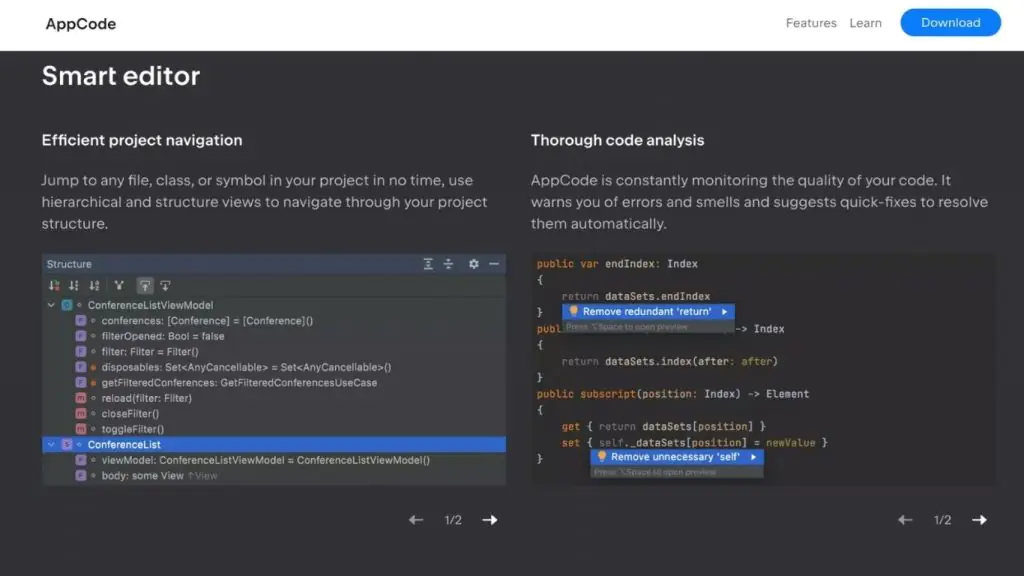The height and width of the screenshot is (576, 1024).
Task: Open submenu arrow on Remove redundant 'return' popup
Action: click(x=725, y=311)
